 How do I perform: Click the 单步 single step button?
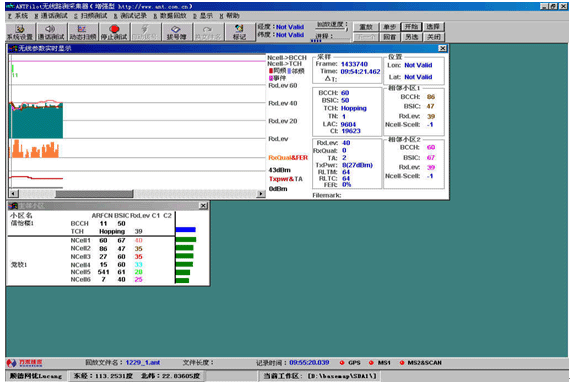click(x=389, y=27)
